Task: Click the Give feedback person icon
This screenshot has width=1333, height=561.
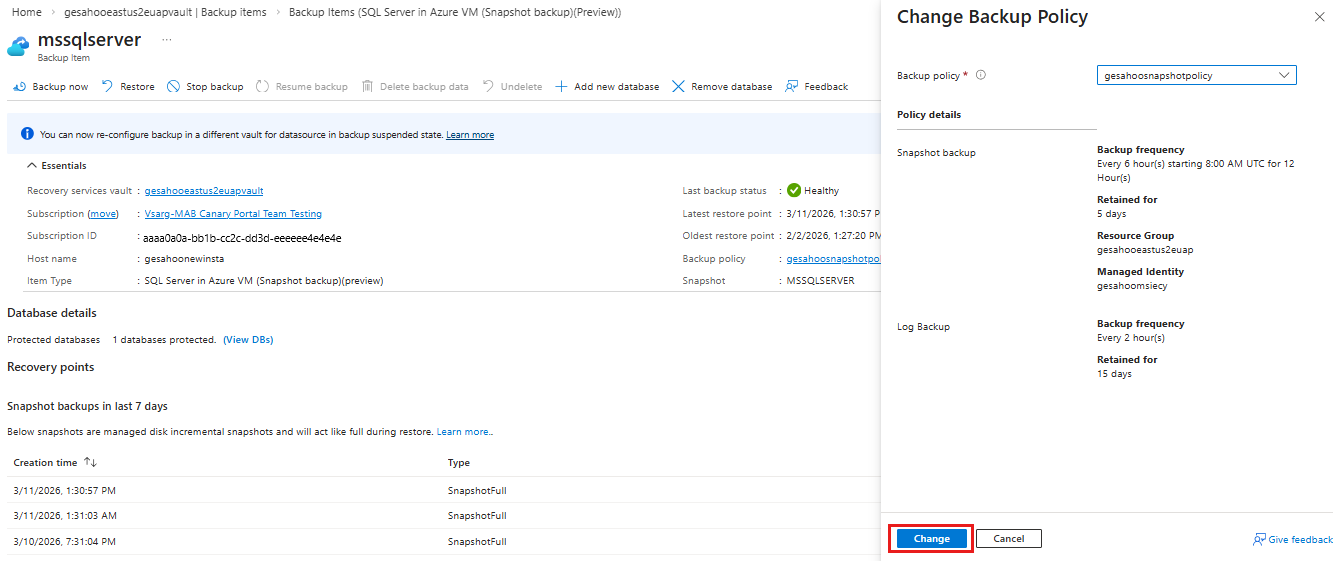Action: click(1259, 539)
